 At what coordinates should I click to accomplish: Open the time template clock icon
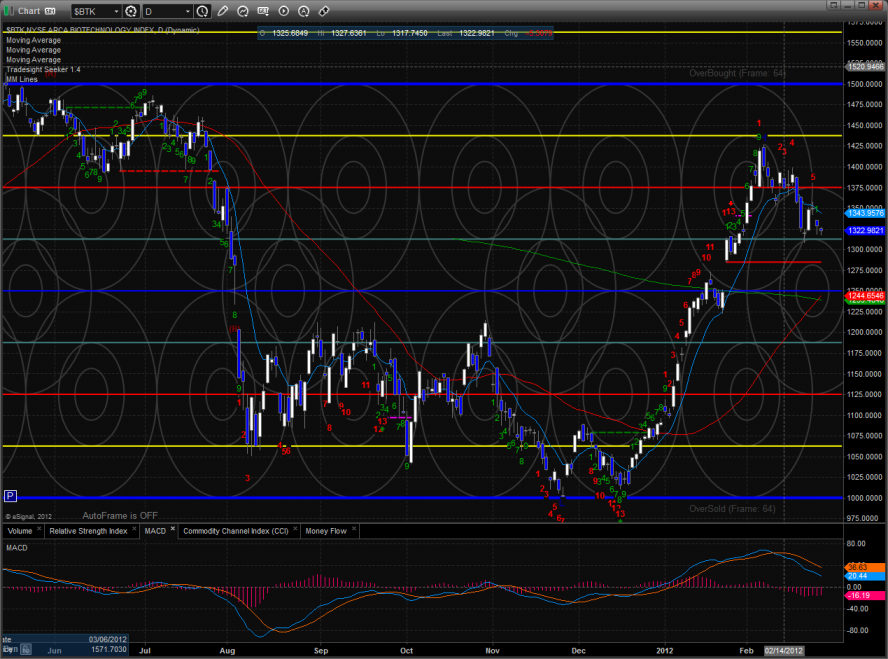point(203,11)
